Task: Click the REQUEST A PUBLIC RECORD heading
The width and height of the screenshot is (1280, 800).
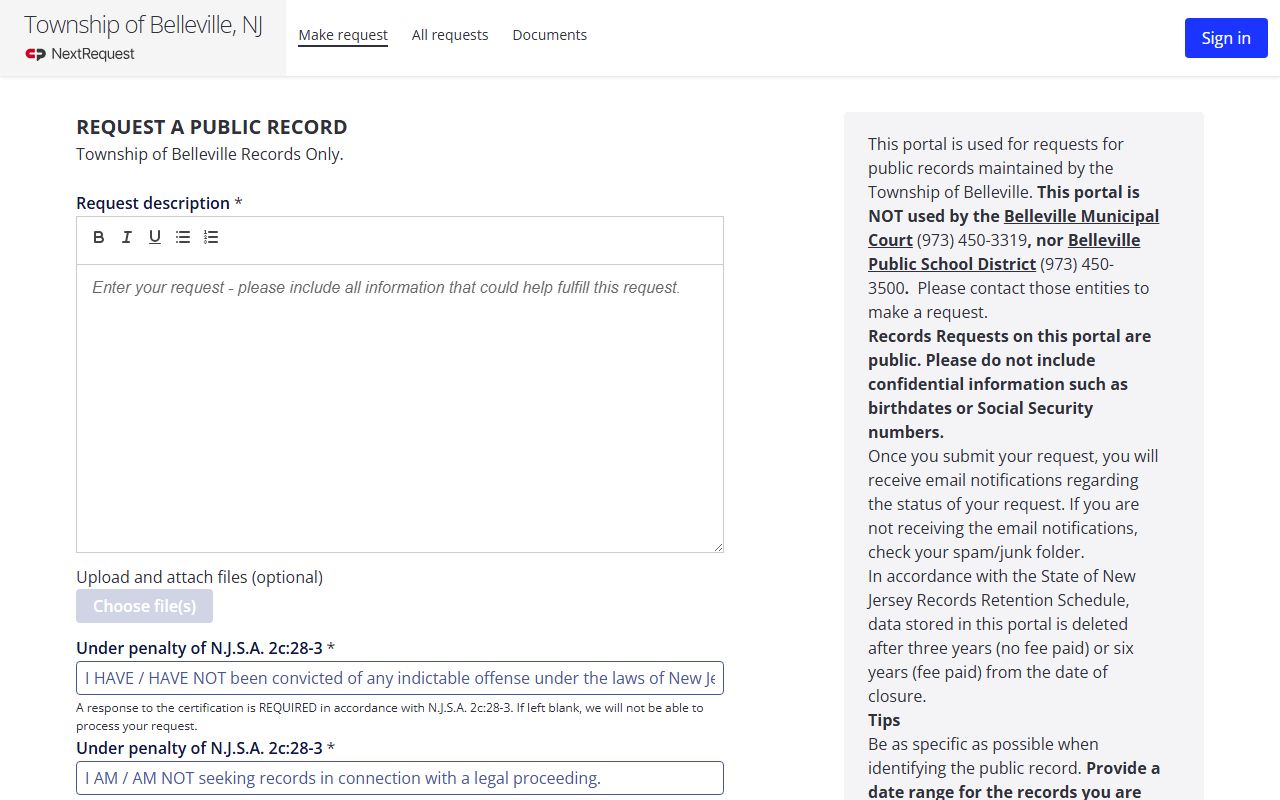Action: [212, 127]
